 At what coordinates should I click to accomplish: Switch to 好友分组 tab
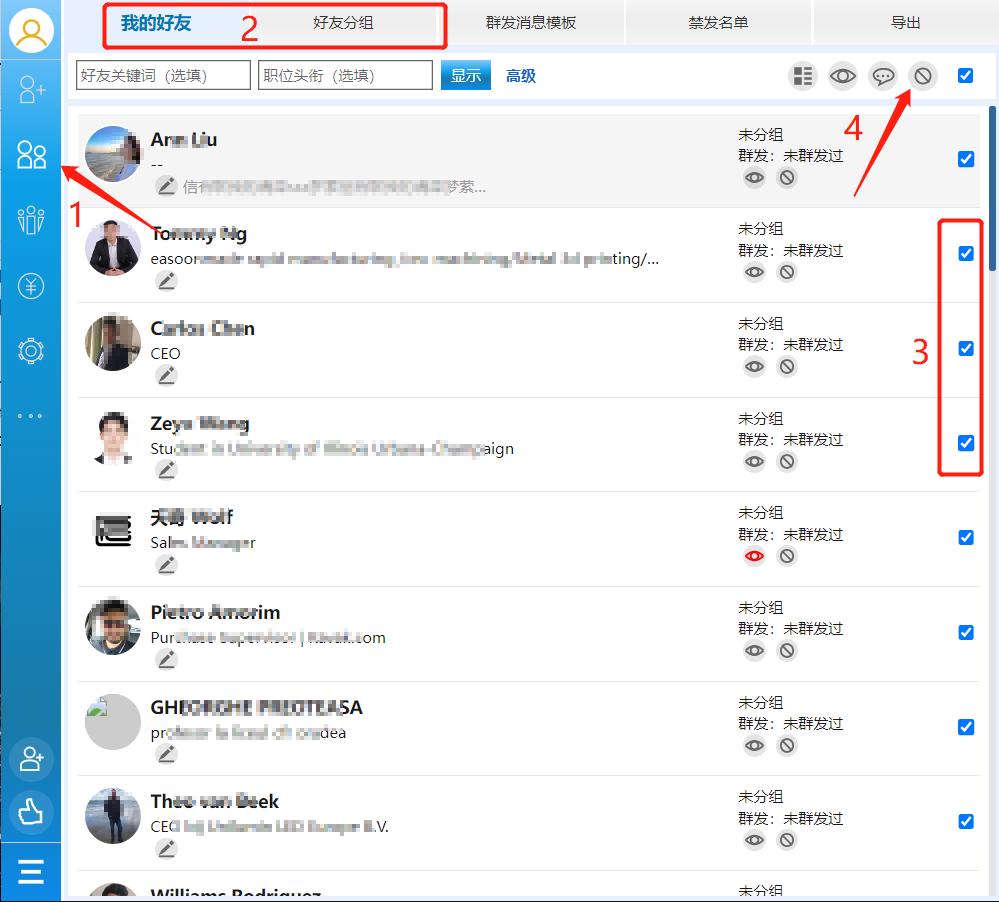(343, 23)
